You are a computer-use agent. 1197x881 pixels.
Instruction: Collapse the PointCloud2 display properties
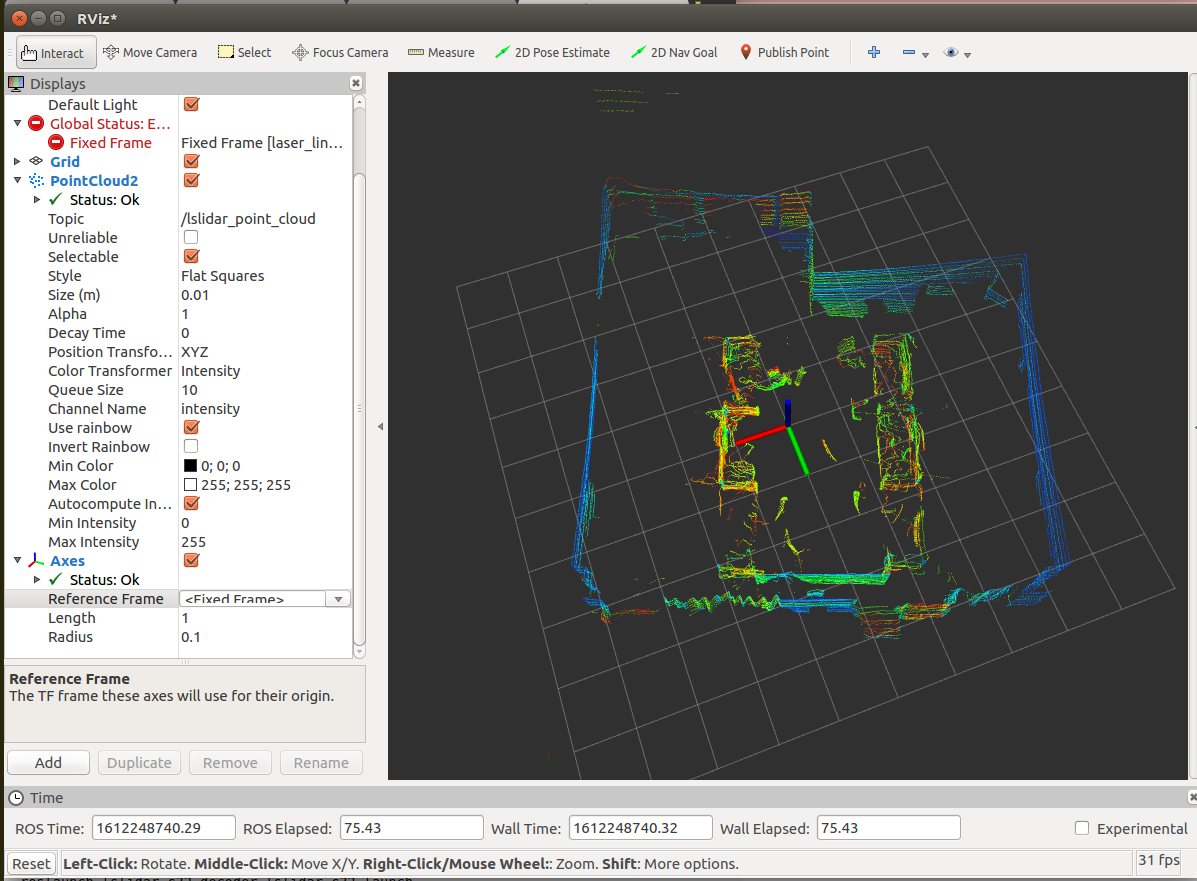18,180
